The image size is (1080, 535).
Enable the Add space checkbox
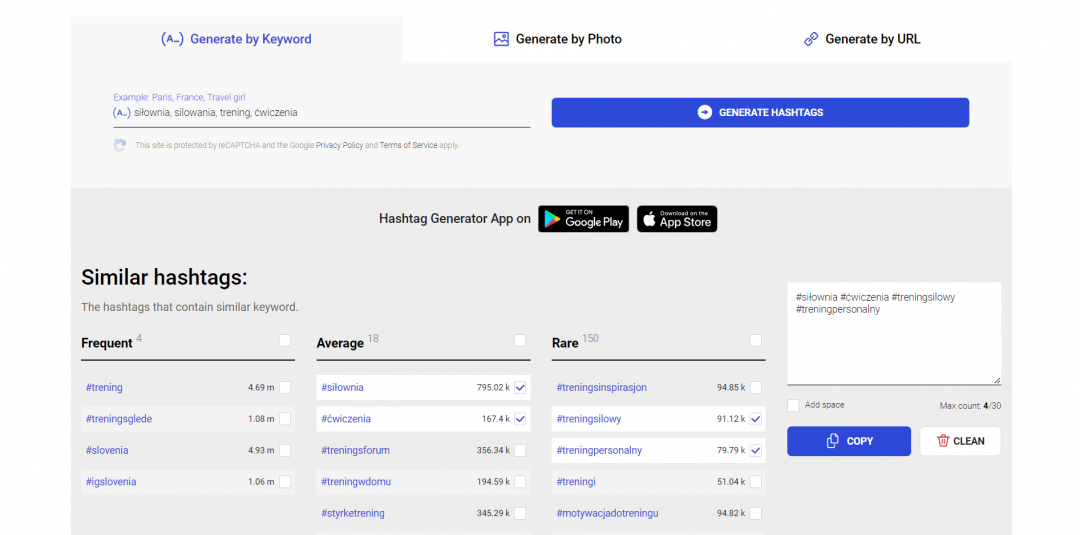tap(793, 405)
